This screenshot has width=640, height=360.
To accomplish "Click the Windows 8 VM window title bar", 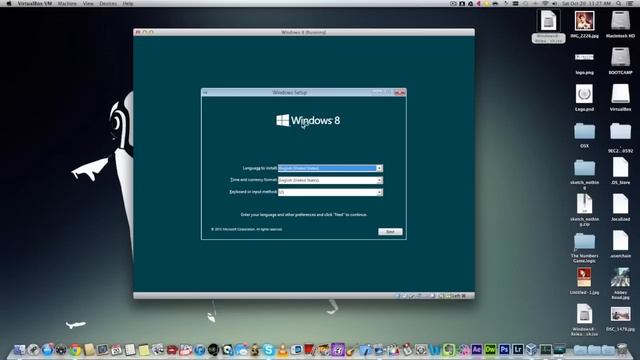I will [304, 32].
